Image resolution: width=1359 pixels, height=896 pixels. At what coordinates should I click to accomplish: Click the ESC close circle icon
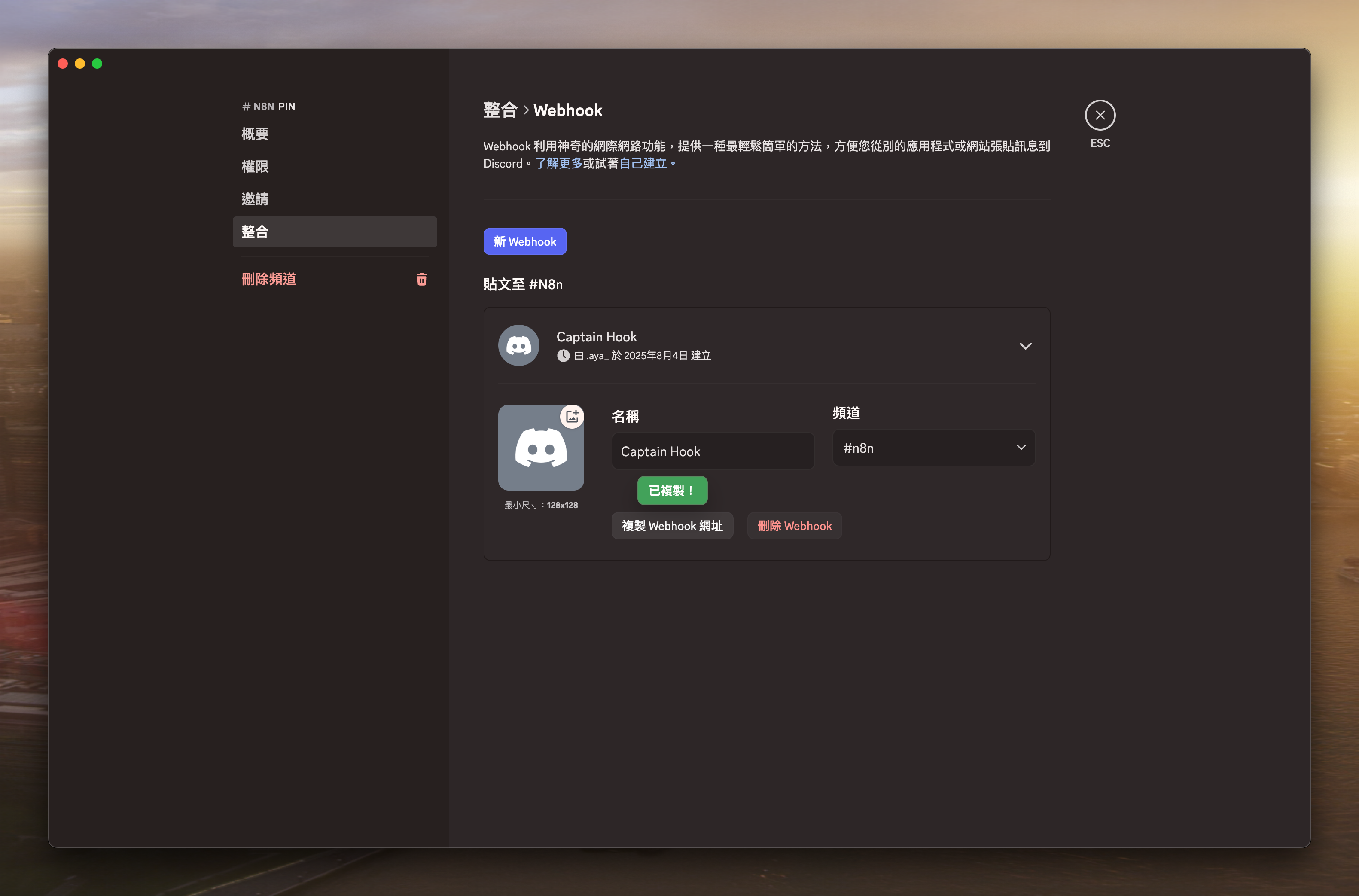coord(1100,116)
